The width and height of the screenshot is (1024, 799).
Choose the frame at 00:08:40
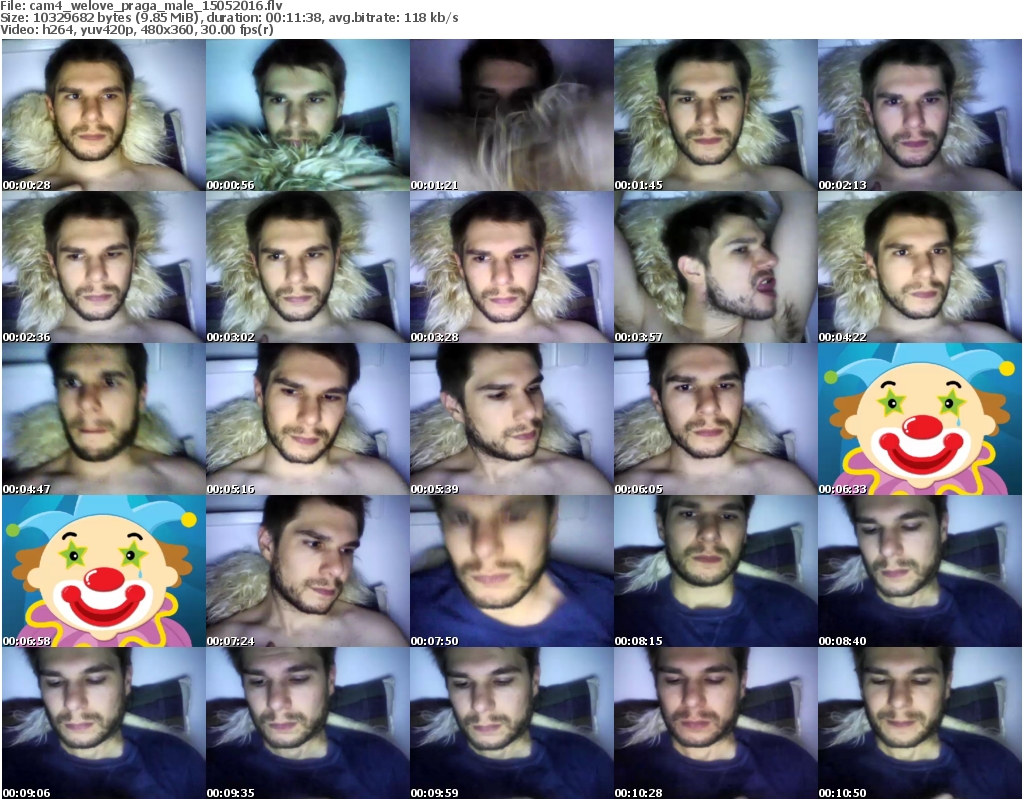[x=920, y=571]
